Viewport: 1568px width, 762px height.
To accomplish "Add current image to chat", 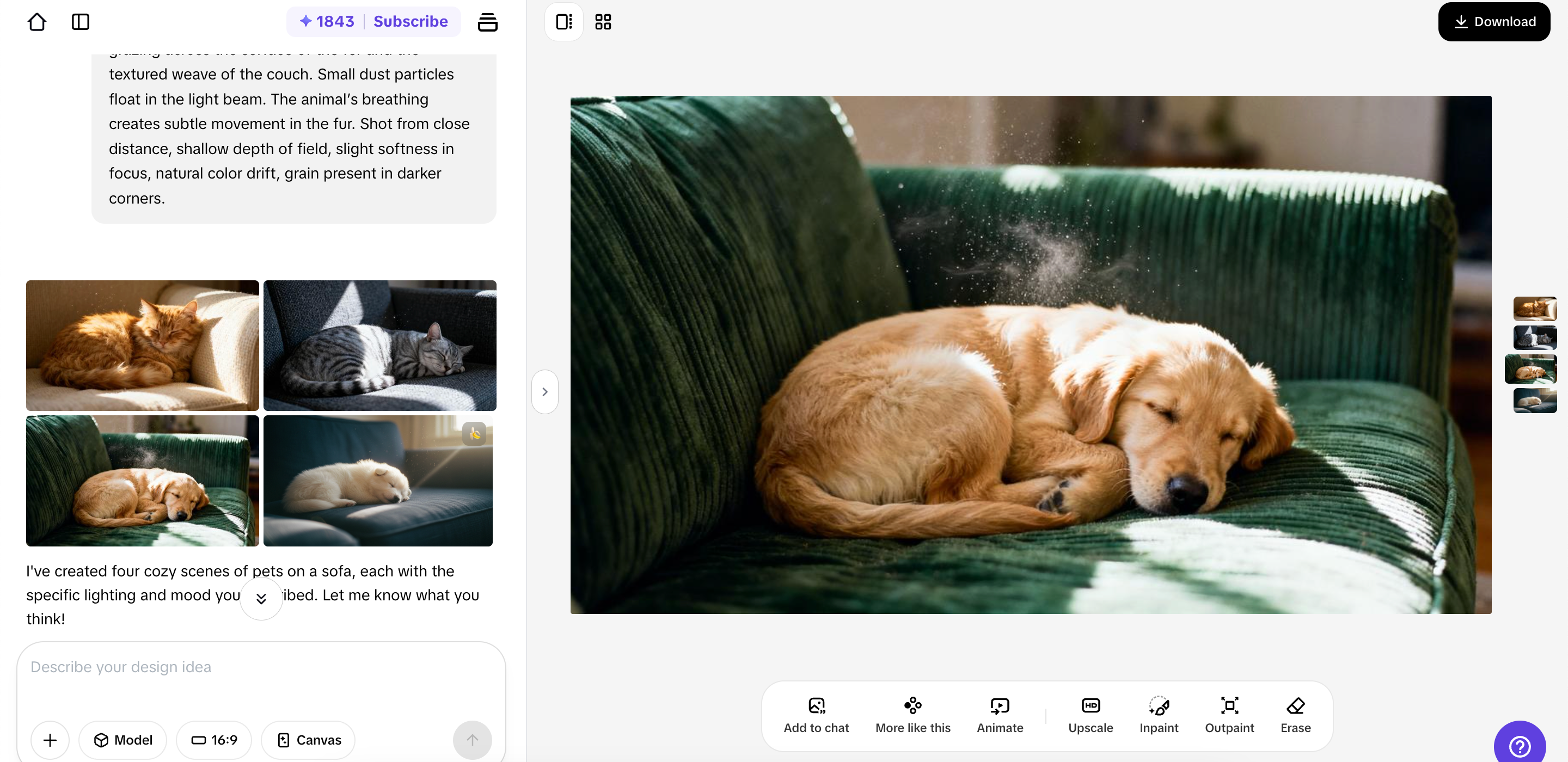I will 816,715.
